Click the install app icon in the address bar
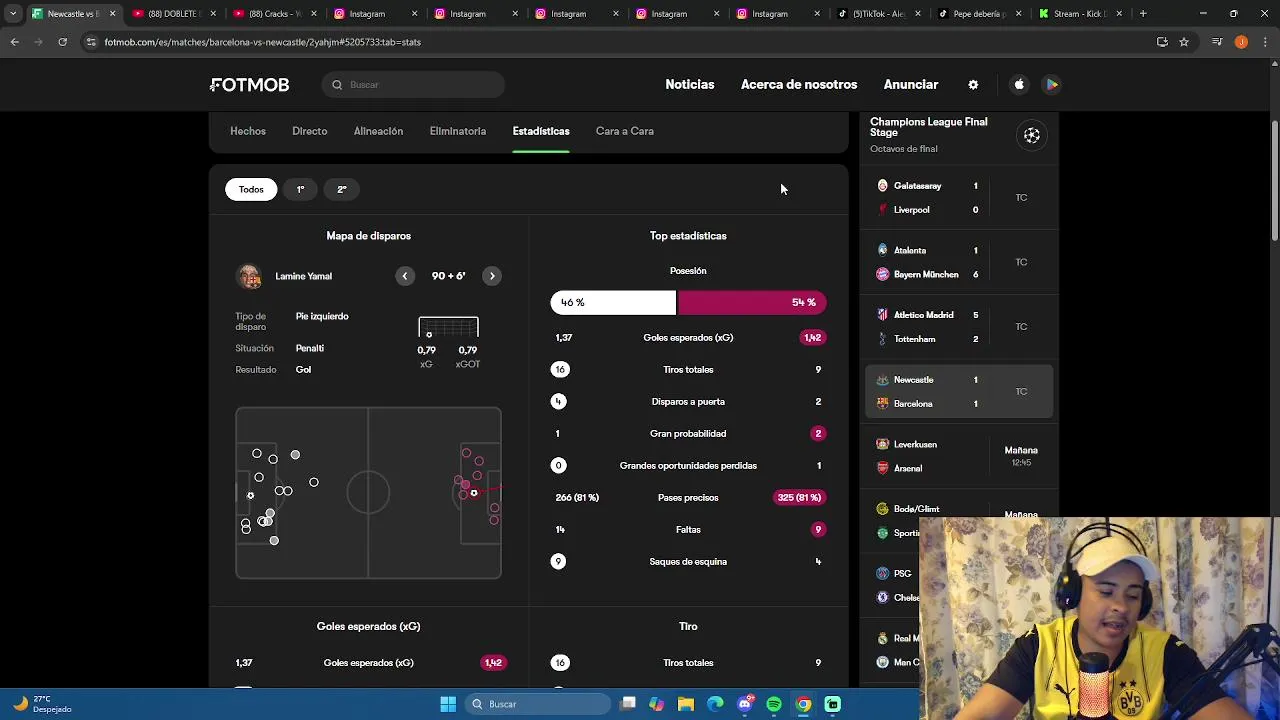1280x720 pixels. 1162,42
